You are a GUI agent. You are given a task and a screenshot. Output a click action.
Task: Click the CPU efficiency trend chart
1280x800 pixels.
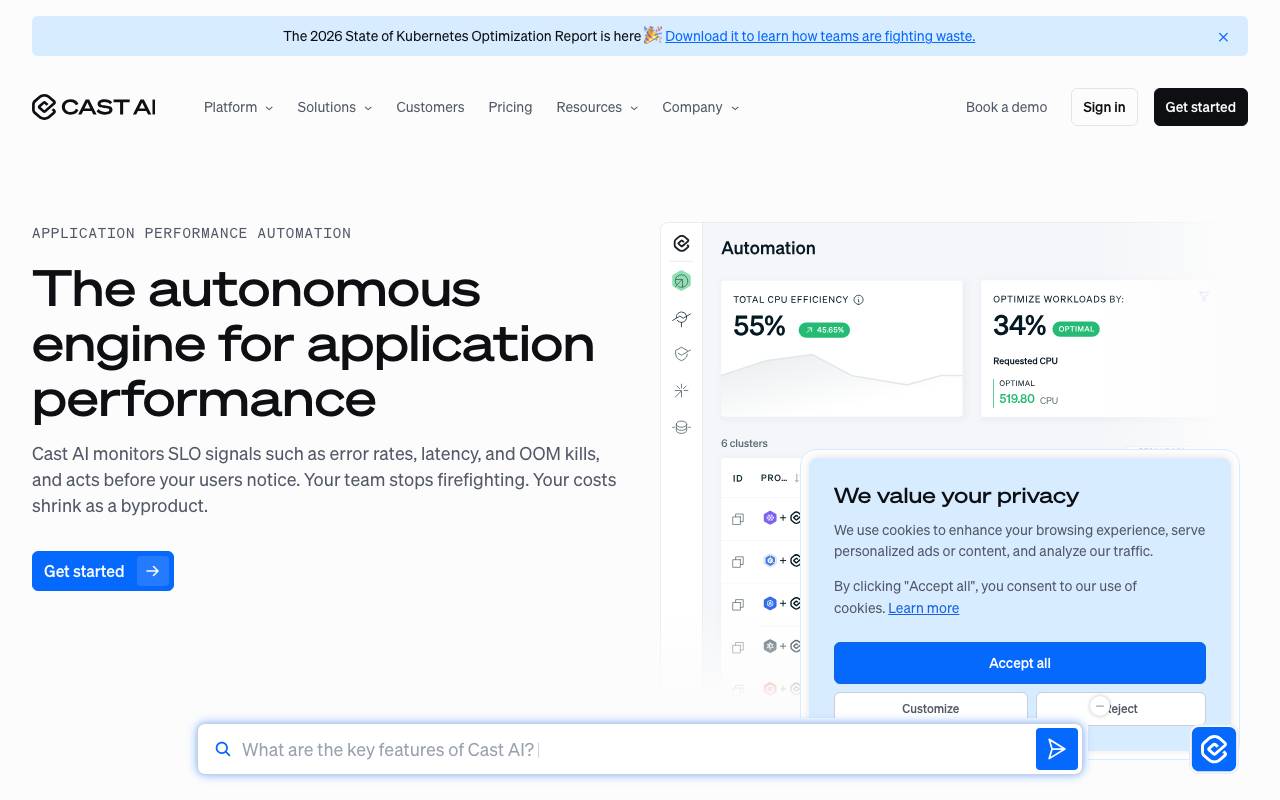(842, 384)
